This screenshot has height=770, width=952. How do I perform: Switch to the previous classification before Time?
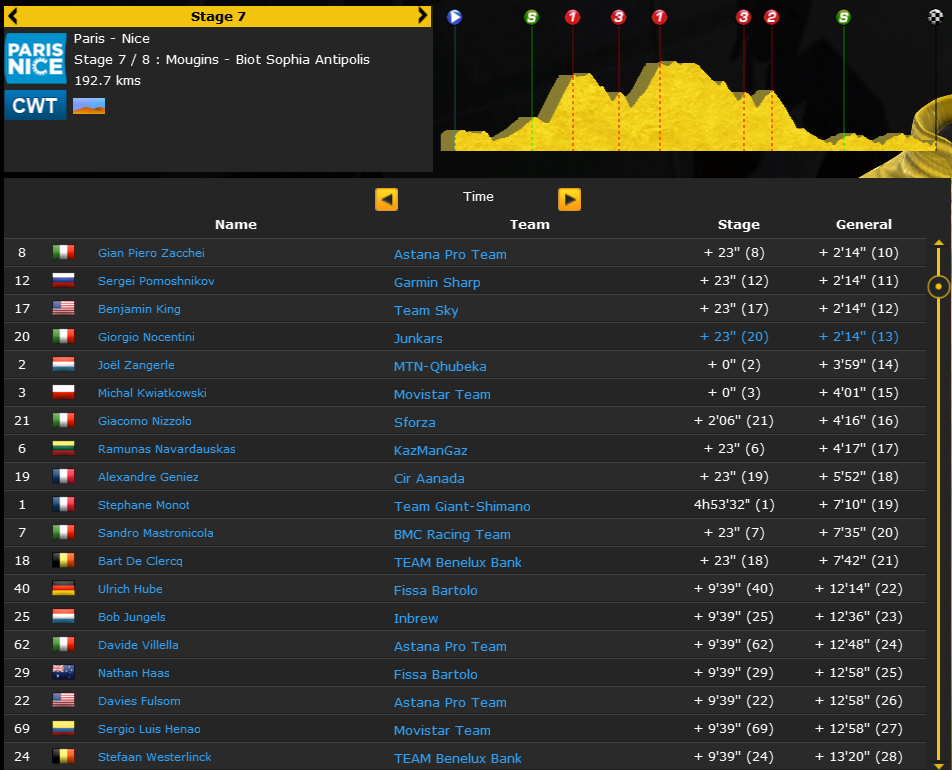point(386,199)
